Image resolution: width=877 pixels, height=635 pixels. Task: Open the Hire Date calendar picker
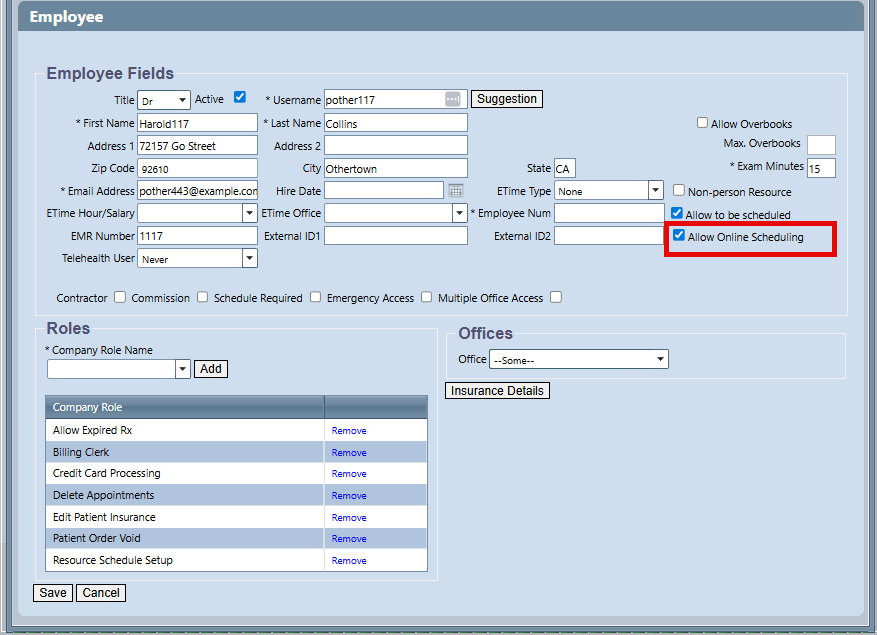click(x=456, y=190)
